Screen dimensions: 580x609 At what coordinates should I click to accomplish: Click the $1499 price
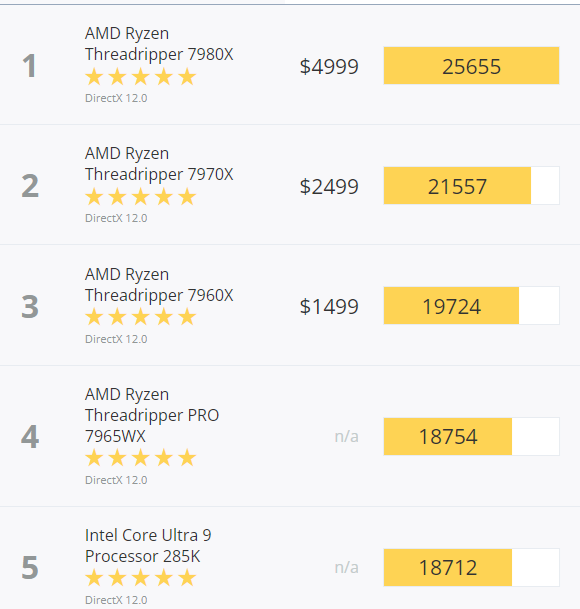click(x=329, y=306)
